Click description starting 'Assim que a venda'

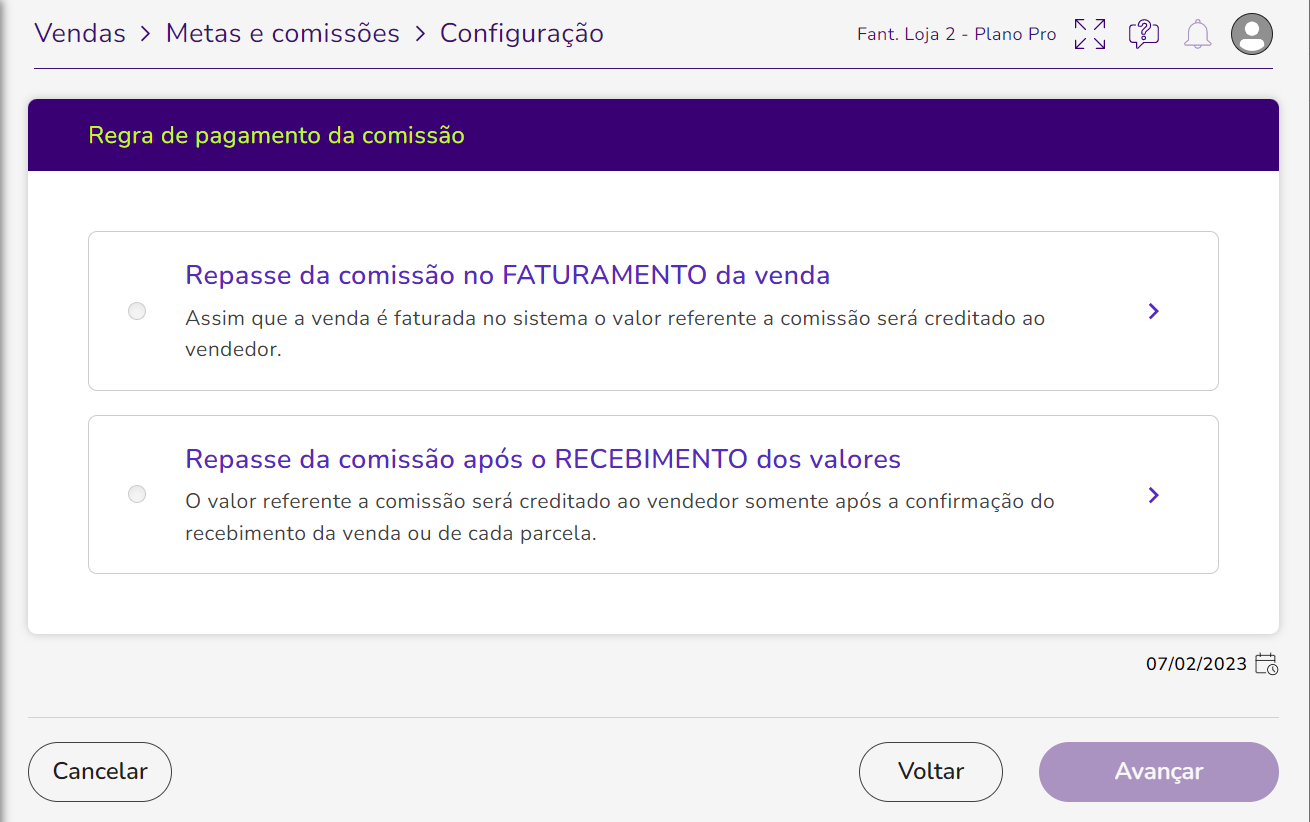pos(615,334)
